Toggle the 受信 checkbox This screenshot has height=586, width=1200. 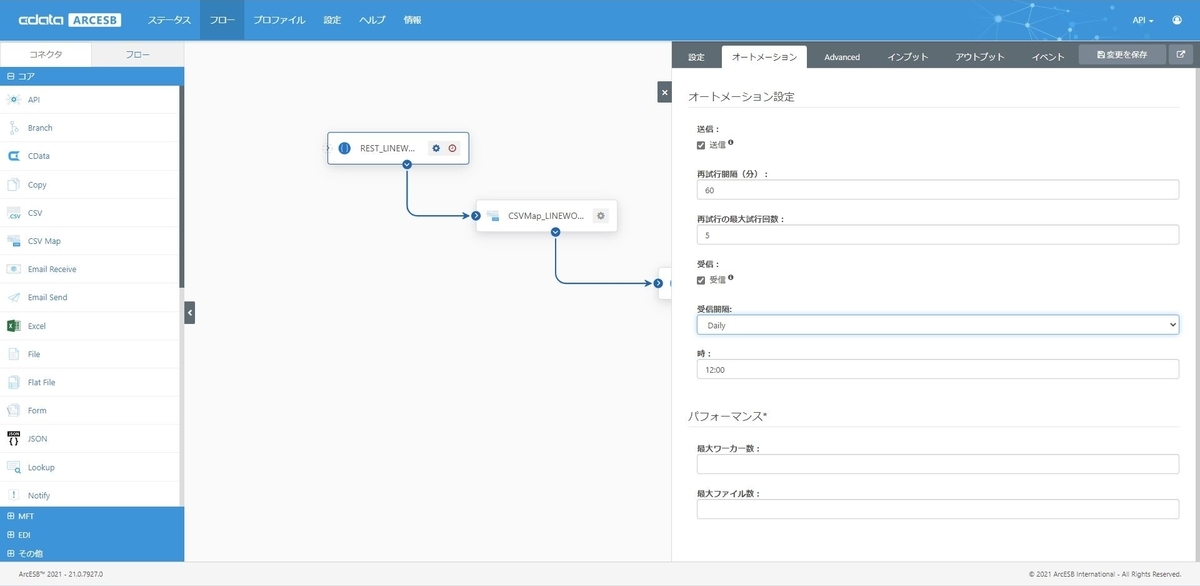(x=701, y=279)
